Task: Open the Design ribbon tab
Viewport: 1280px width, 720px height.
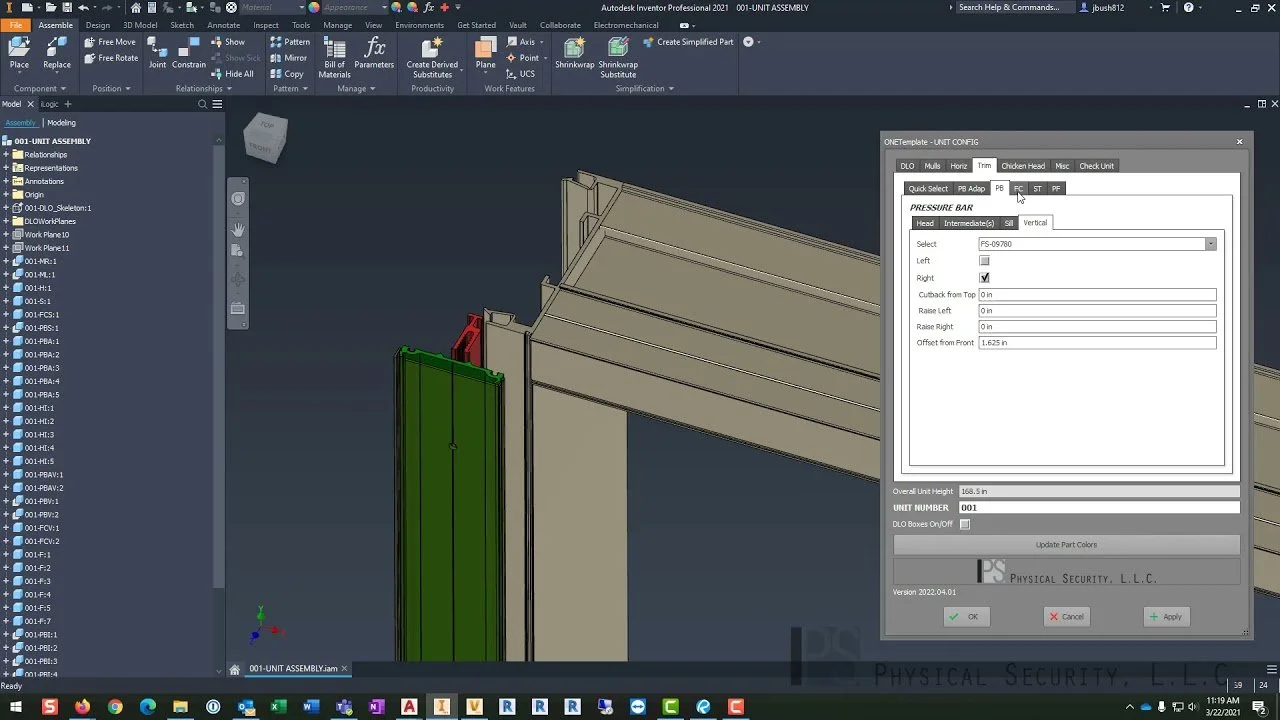Action: pos(98,25)
